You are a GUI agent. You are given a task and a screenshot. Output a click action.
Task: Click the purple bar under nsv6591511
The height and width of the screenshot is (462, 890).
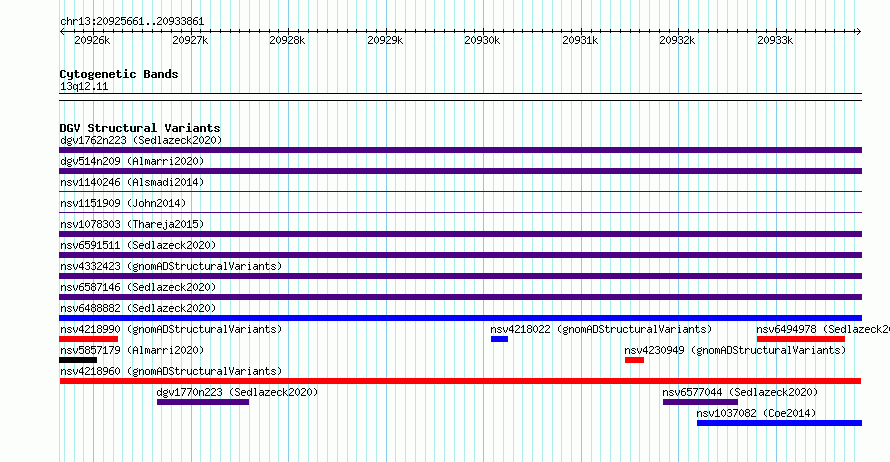point(460,255)
